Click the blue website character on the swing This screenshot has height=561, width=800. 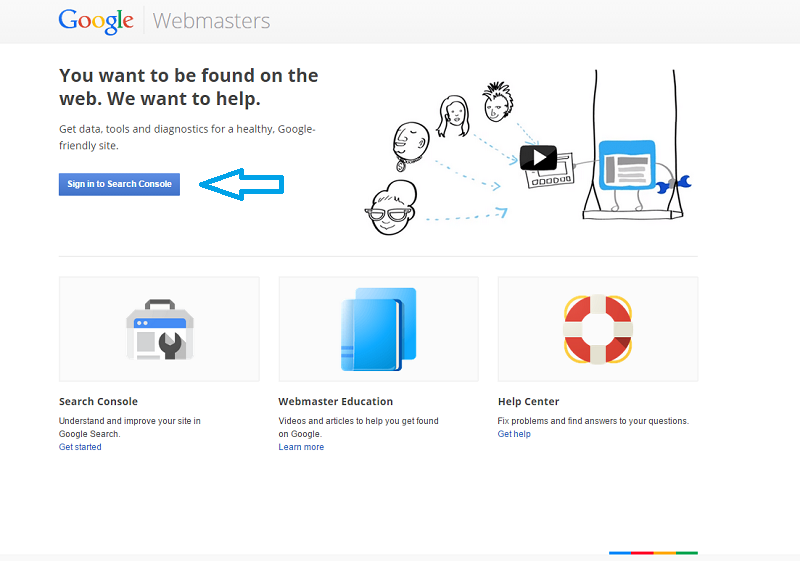click(627, 166)
